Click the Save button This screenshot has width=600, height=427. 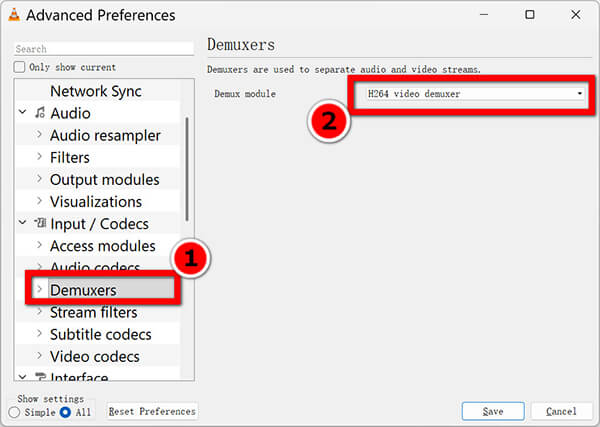pyautogui.click(x=493, y=412)
